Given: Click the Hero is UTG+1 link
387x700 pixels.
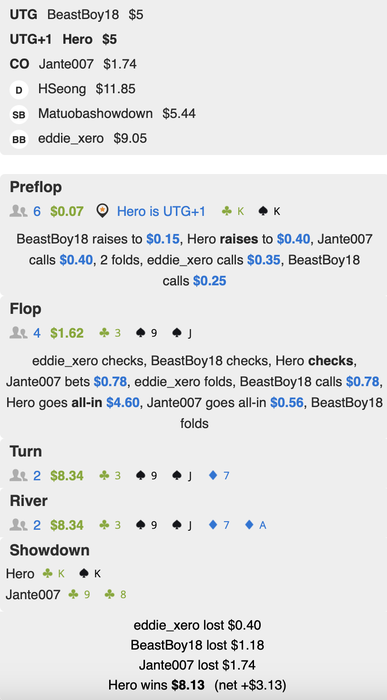Looking at the screenshot, I should [161, 212].
